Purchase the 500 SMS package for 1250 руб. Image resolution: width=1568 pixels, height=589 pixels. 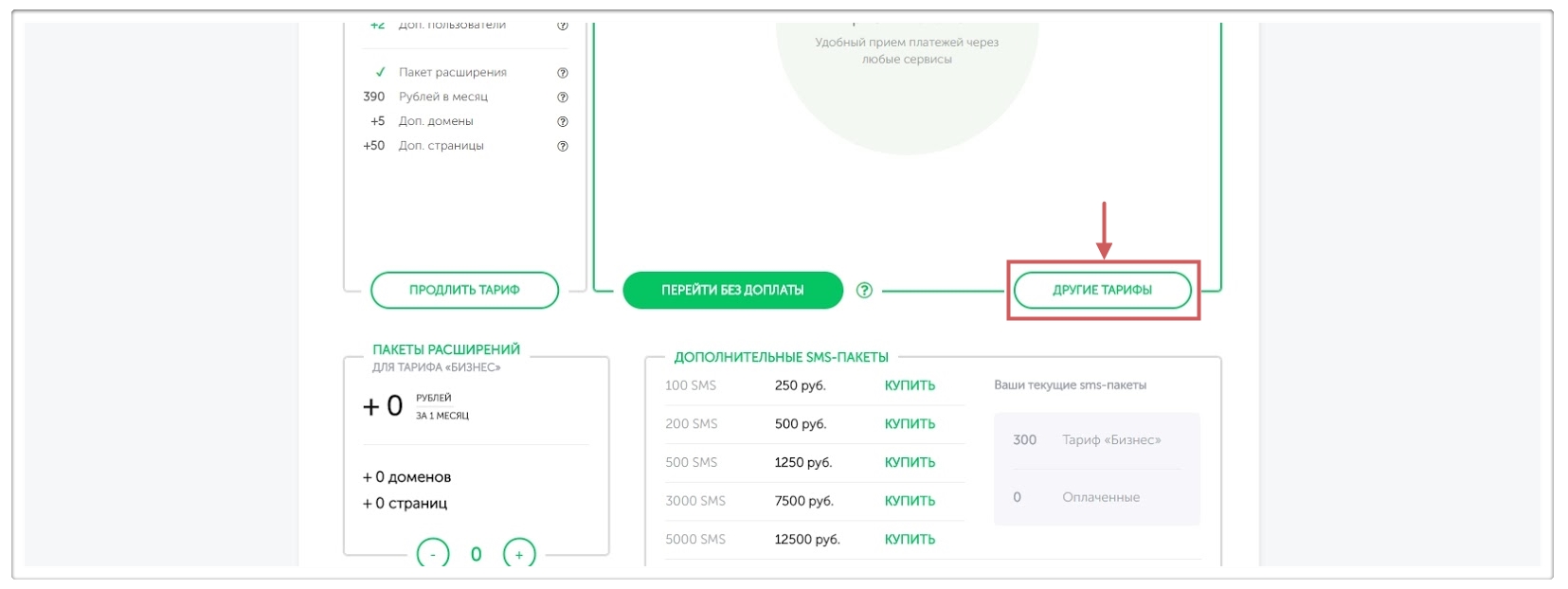click(x=910, y=462)
